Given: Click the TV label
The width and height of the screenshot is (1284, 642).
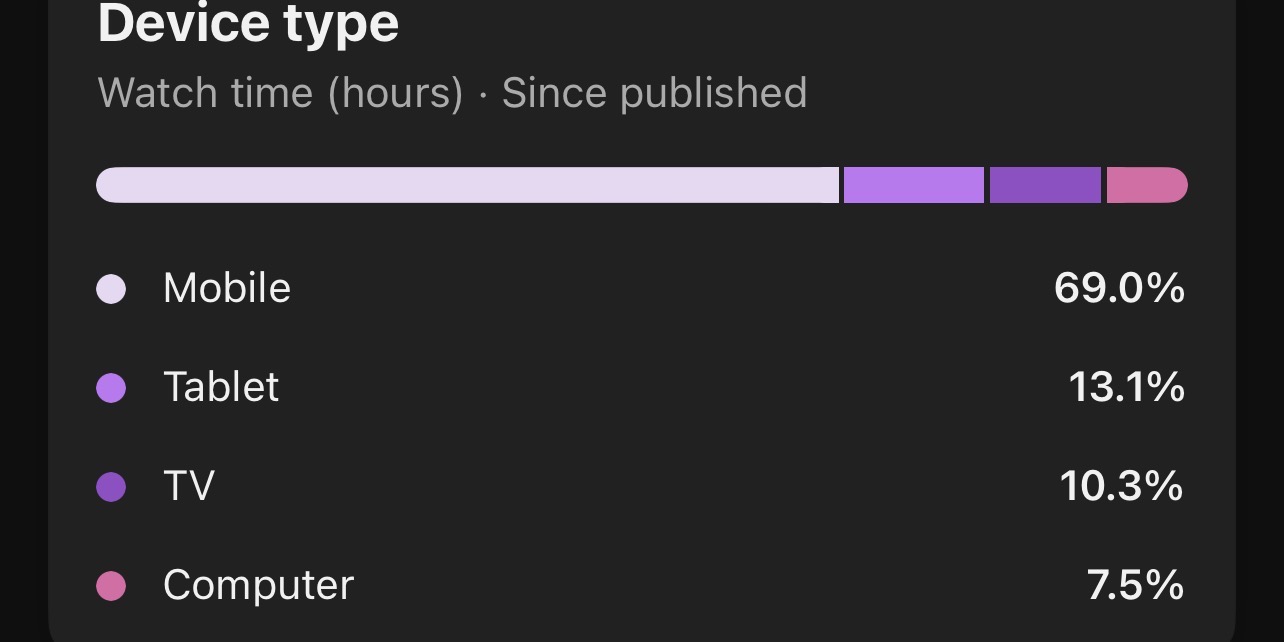Looking at the screenshot, I should coord(189,486).
